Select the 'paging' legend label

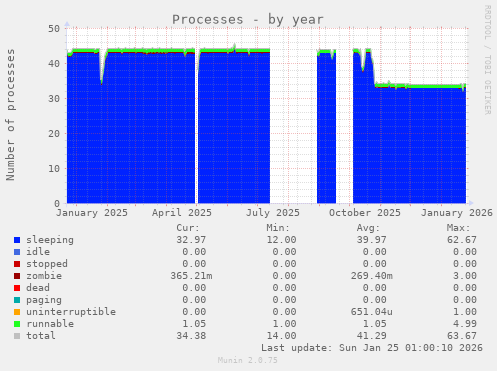[44, 300]
